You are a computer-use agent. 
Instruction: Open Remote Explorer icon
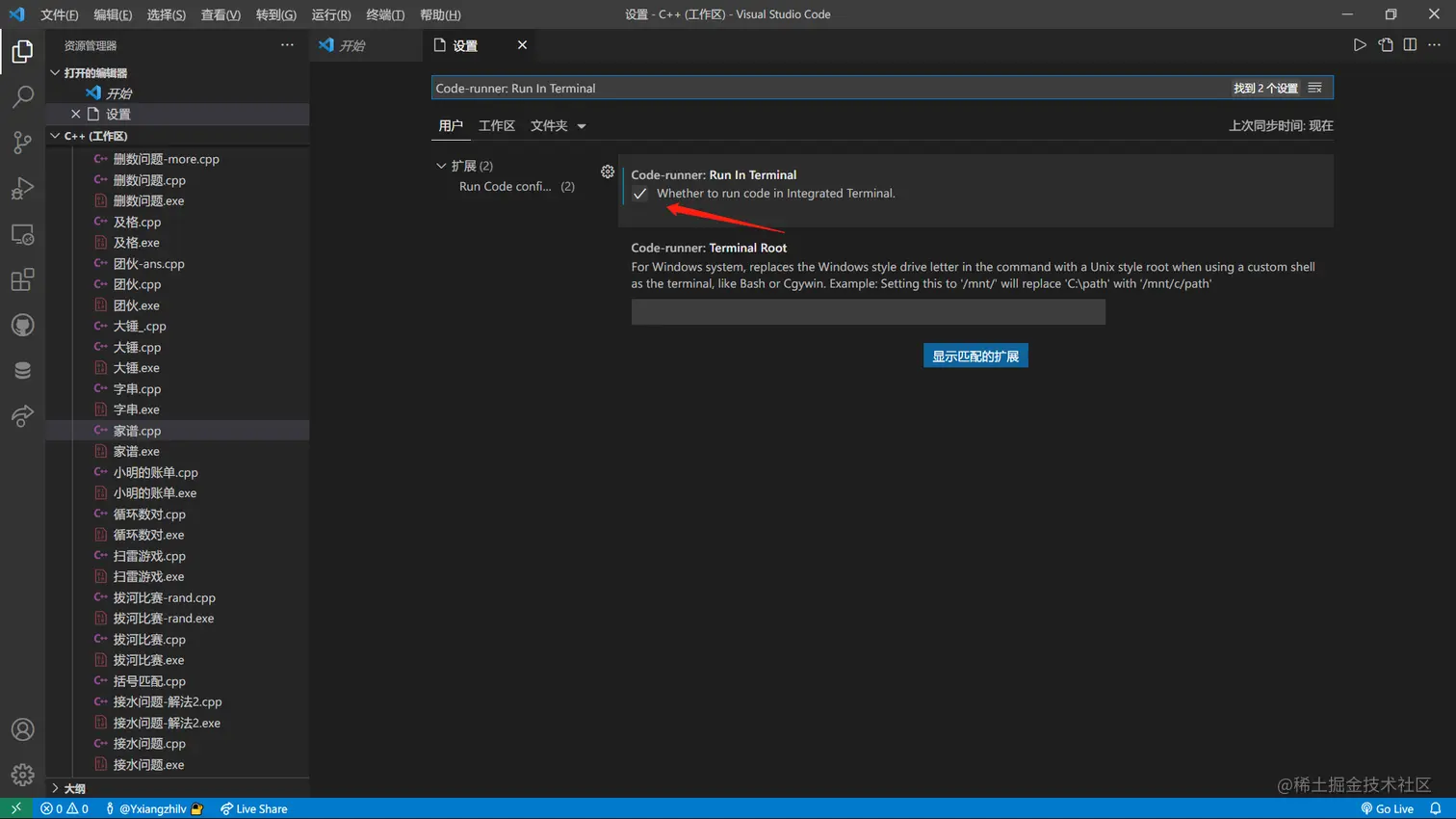[x=22, y=234]
